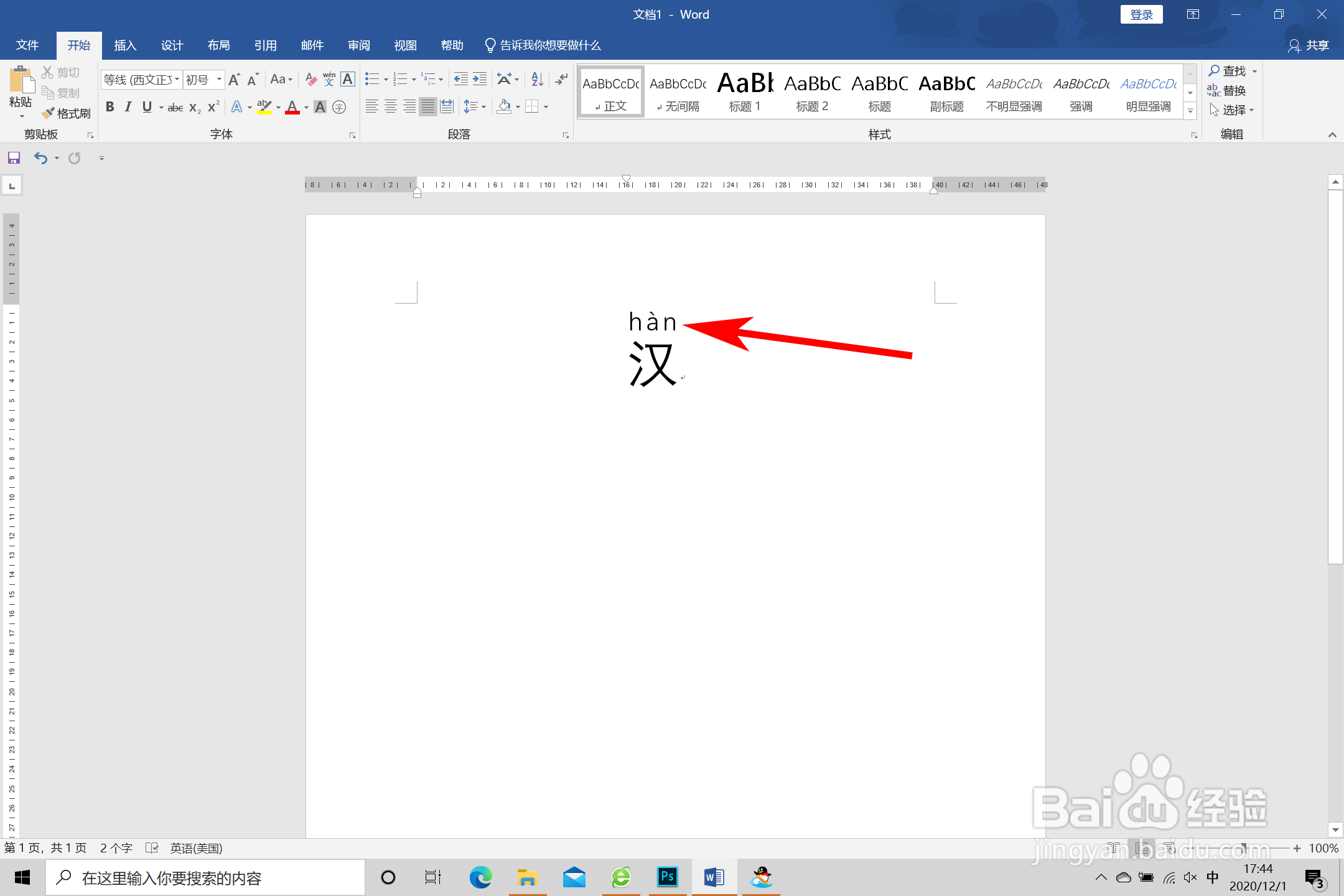Screen dimensions: 1344x896
Task: Switch to the 设计 (Design) tab
Action: [x=172, y=45]
